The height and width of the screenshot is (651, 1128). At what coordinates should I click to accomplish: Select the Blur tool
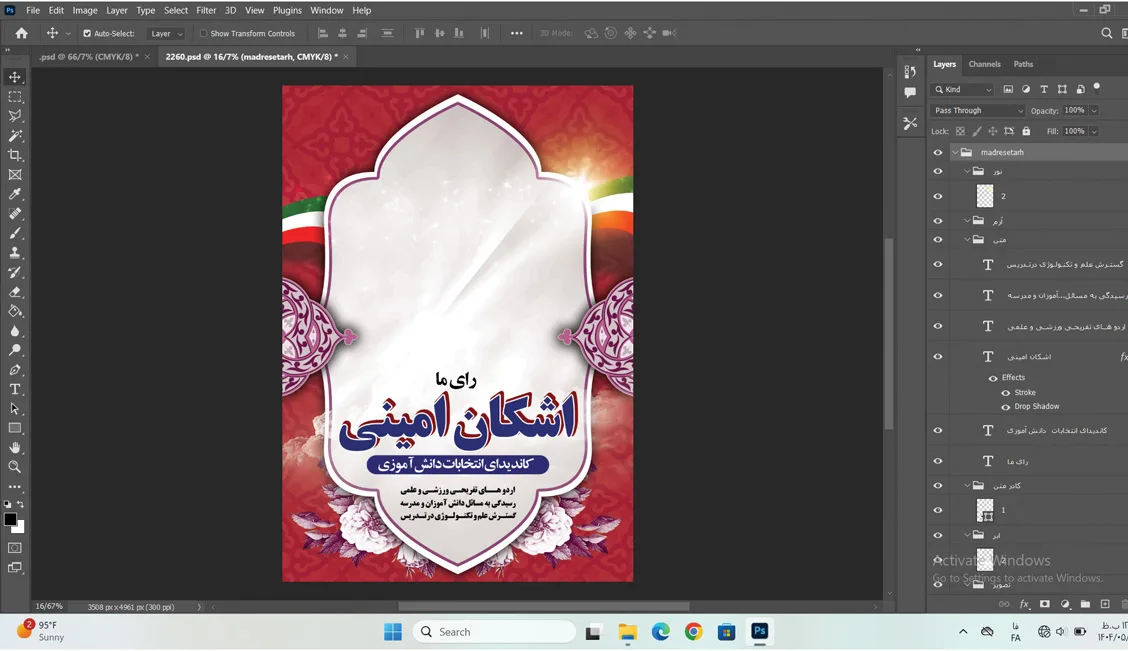click(14, 331)
